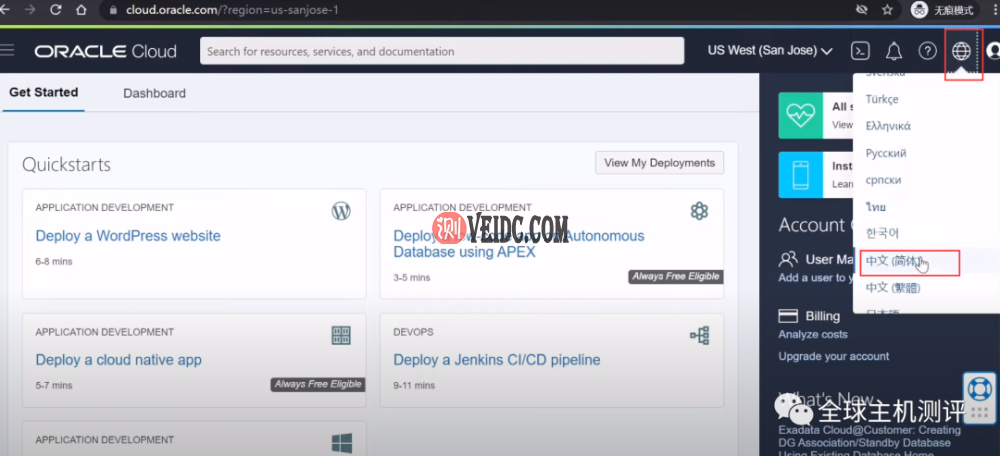This screenshot has height=456, width=1000.
Task: Bookmark this page with star icon
Action: tap(887, 10)
